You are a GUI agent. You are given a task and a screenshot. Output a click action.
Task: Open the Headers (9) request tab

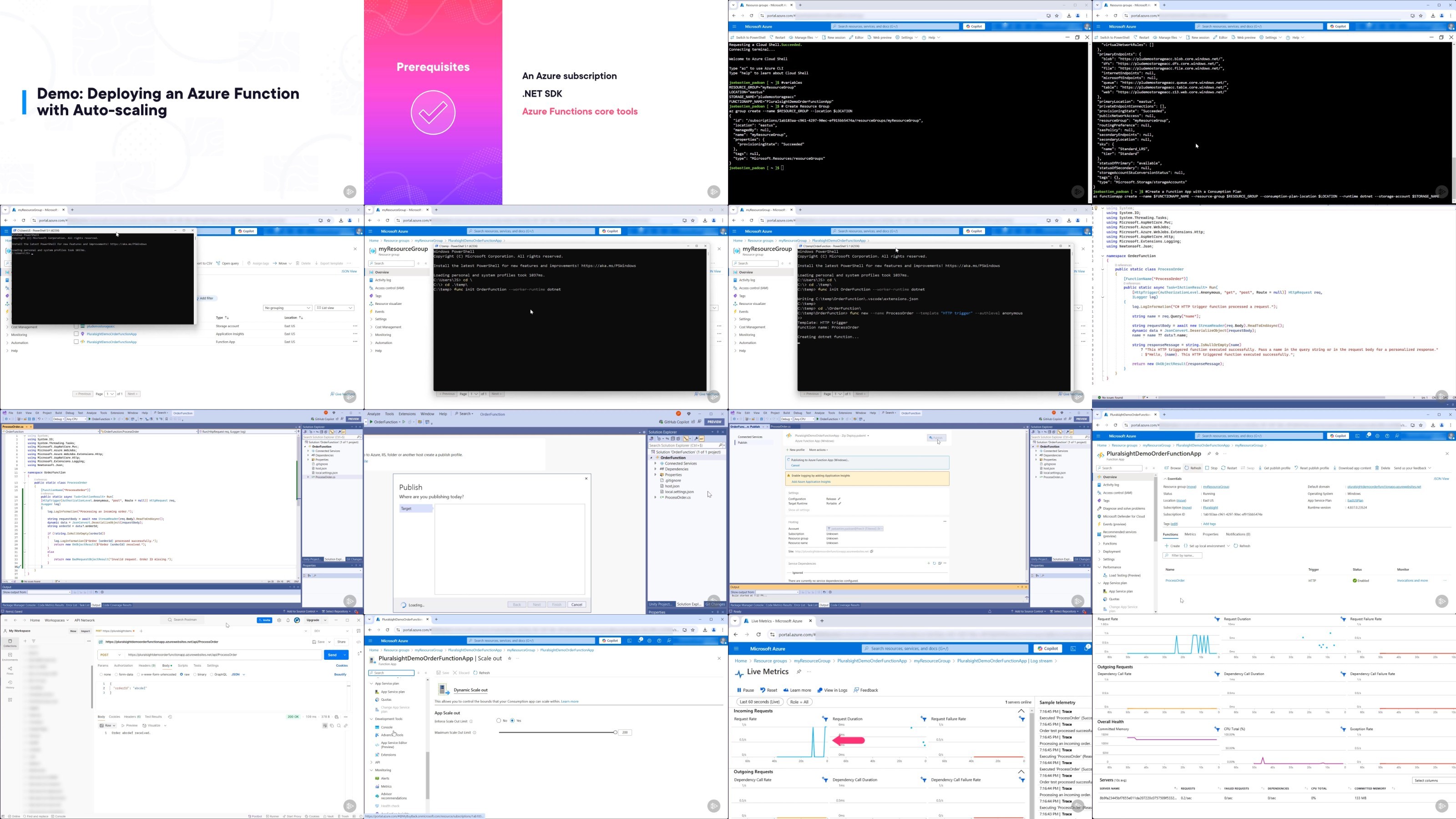[147, 666]
